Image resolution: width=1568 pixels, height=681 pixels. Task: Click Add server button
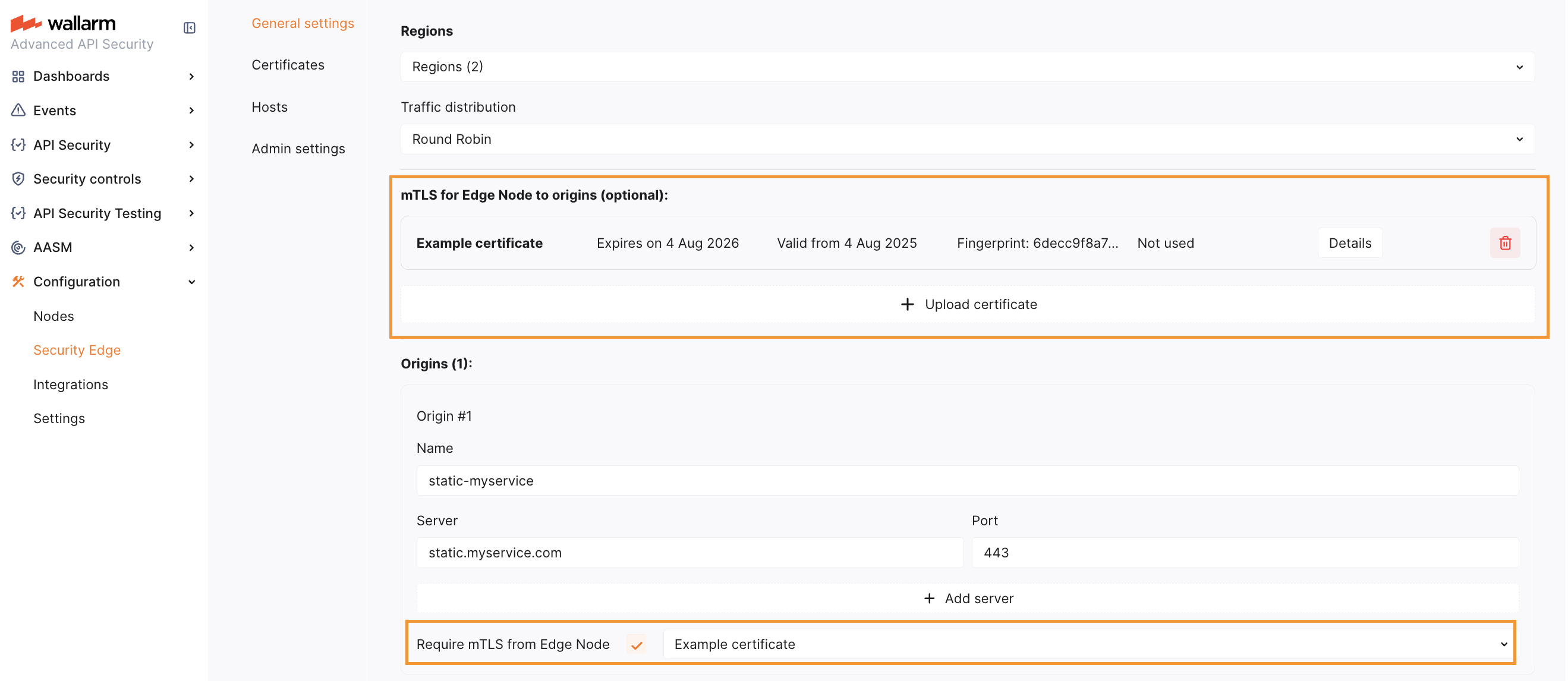pos(968,599)
